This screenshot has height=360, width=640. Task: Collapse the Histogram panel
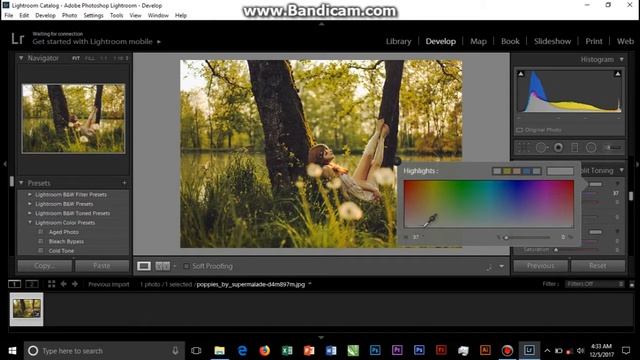tap(622, 60)
